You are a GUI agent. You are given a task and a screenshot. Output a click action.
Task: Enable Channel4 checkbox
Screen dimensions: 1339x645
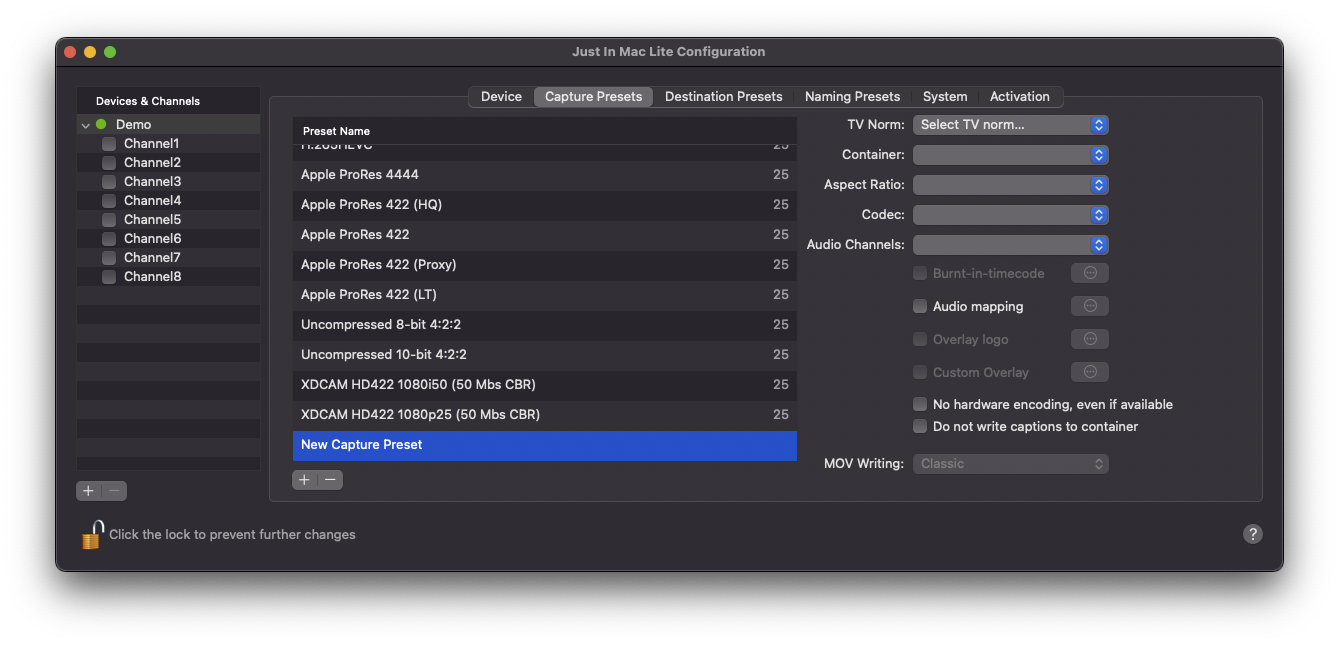109,201
